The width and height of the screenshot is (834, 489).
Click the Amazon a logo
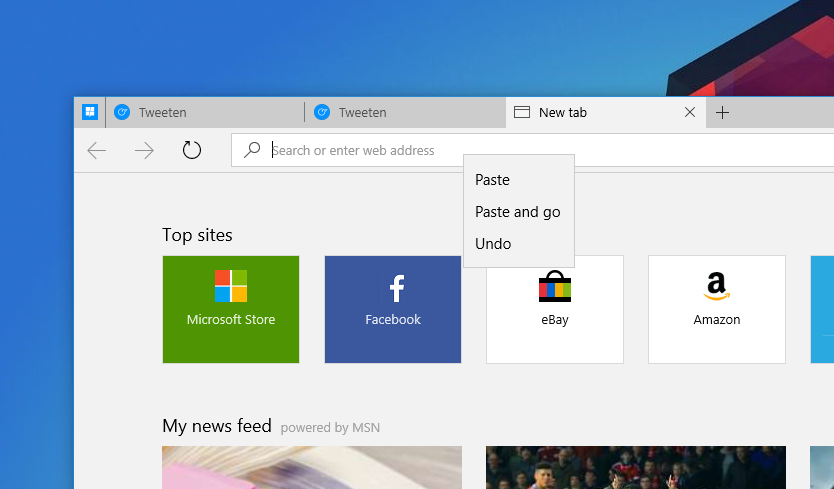[x=717, y=286]
